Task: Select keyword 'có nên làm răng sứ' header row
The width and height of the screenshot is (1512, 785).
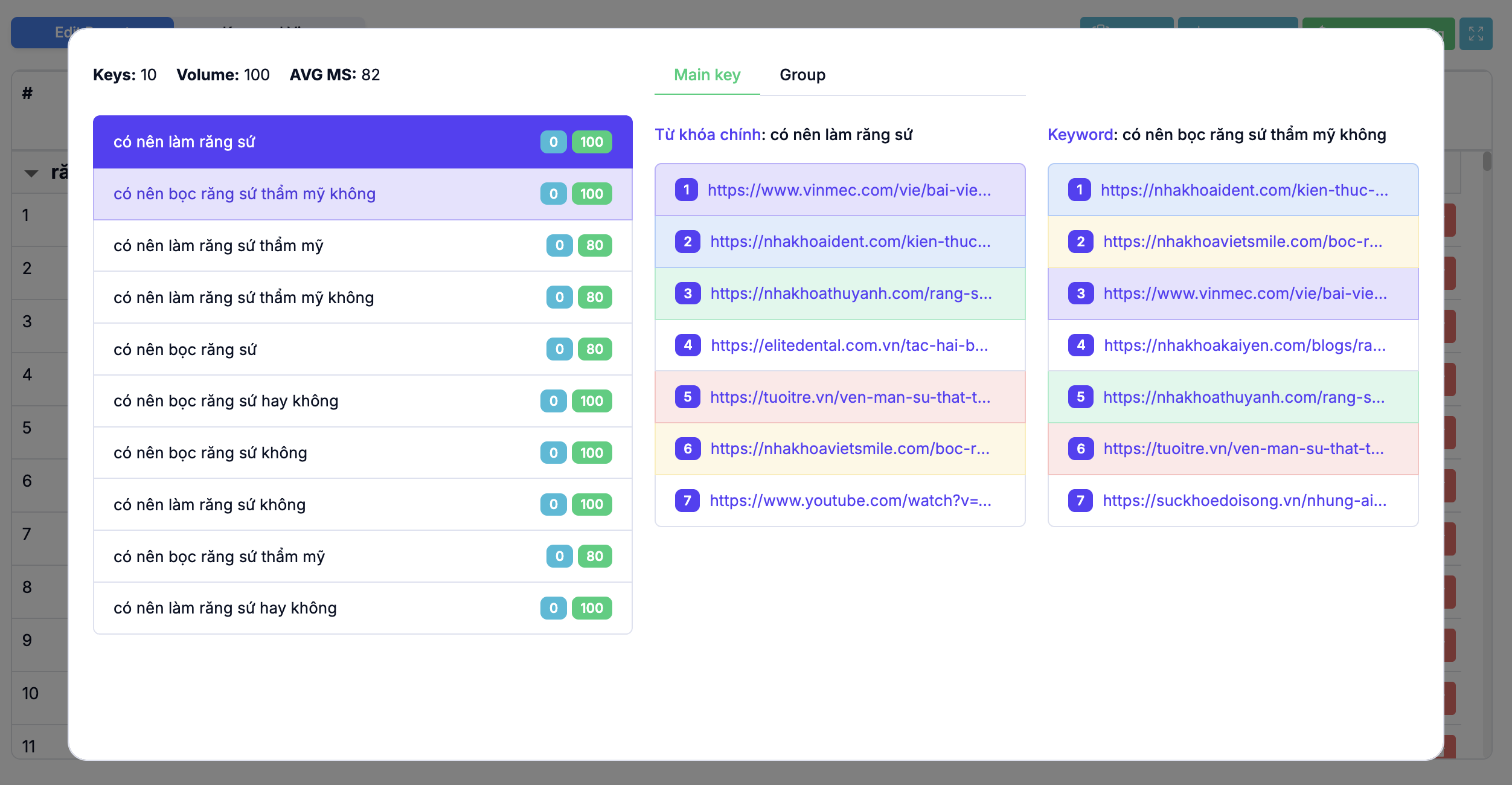Action: coord(362,142)
